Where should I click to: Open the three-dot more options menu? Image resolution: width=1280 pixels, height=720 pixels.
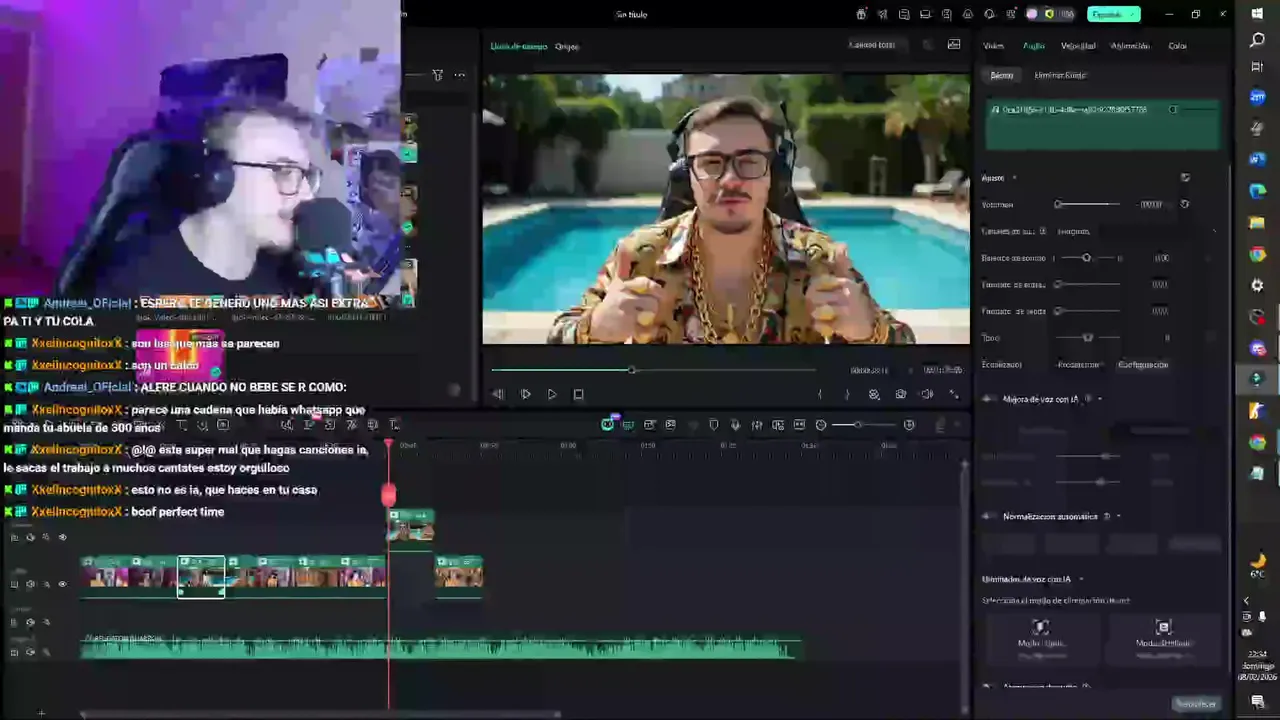point(459,75)
